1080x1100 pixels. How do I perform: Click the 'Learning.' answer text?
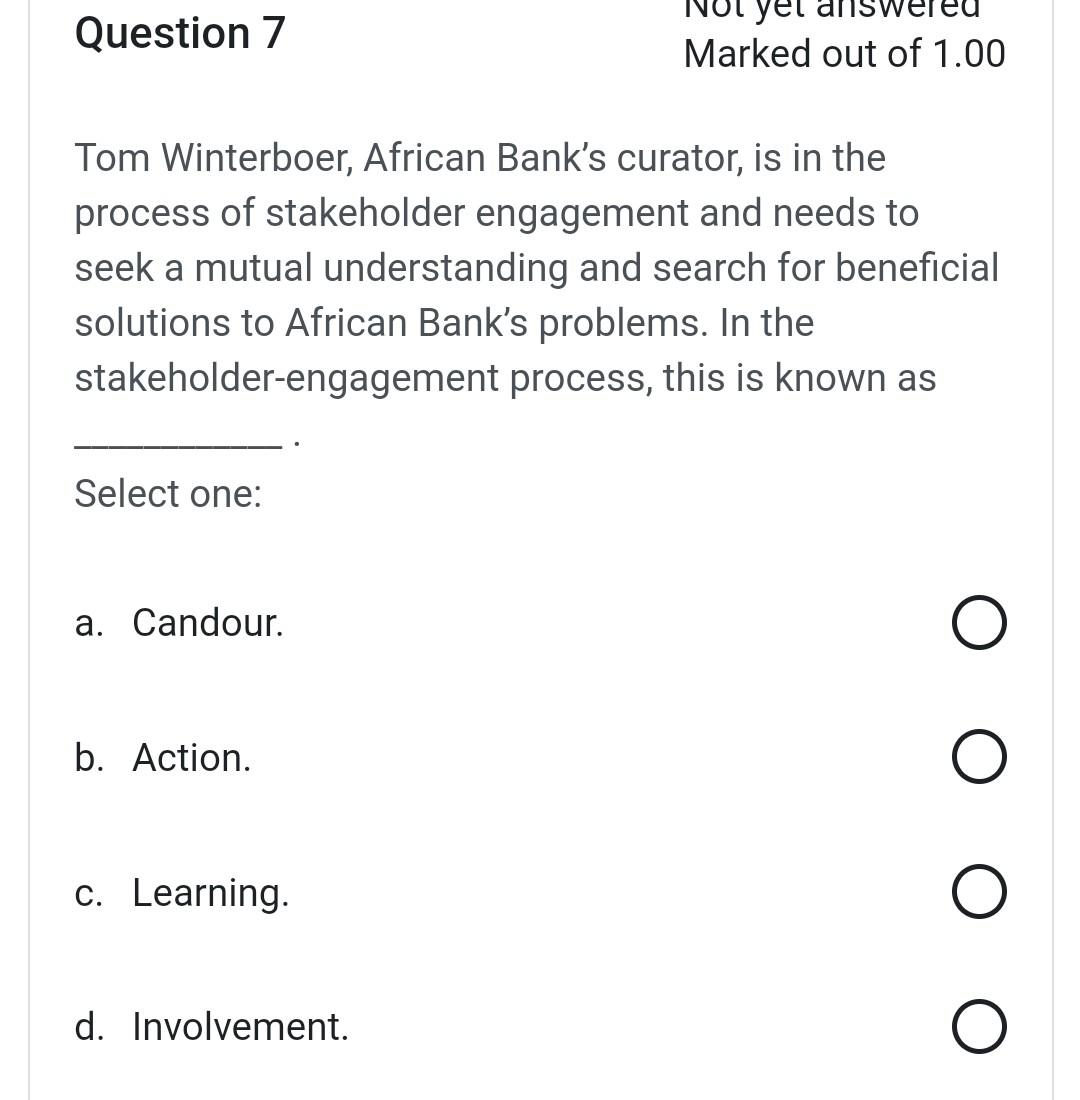pyautogui.click(x=210, y=893)
